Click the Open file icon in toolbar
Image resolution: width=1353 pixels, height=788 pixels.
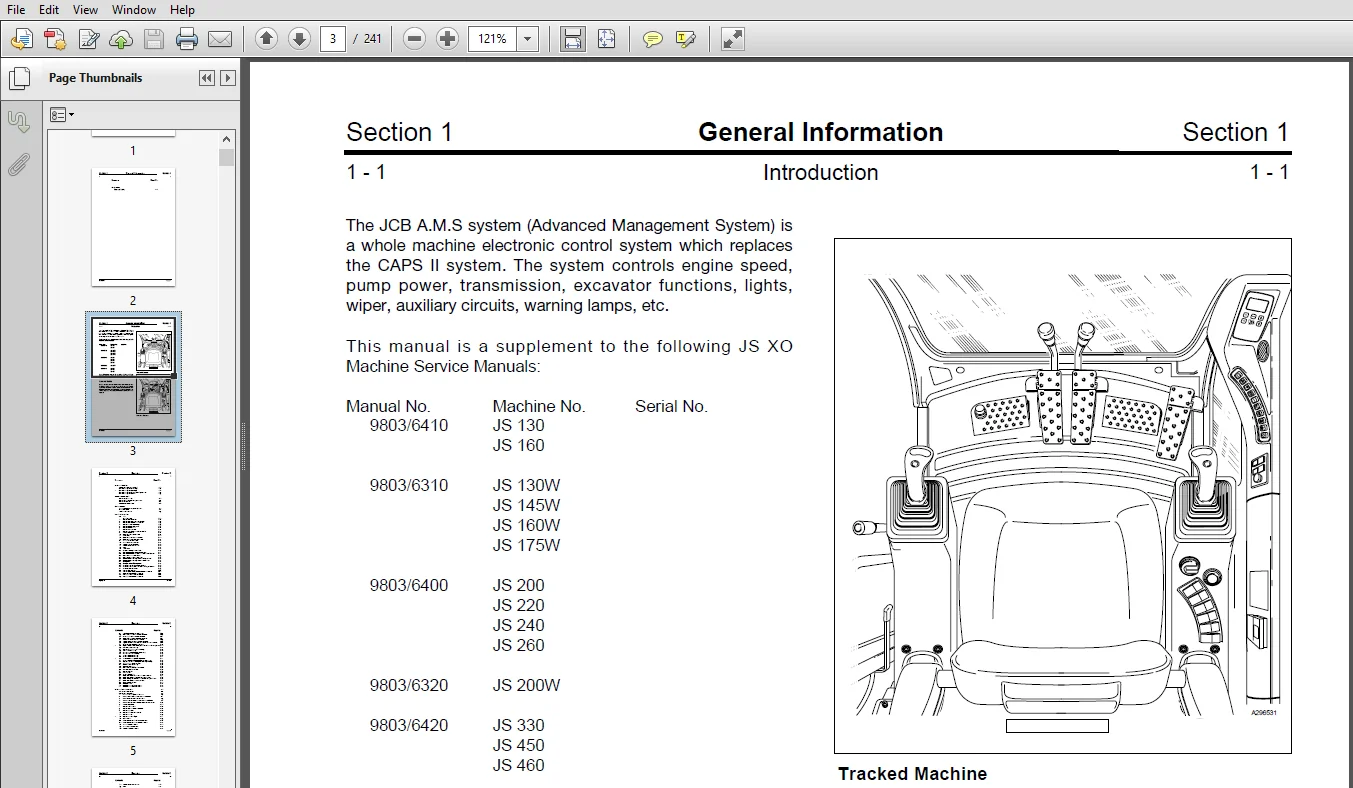[22, 40]
